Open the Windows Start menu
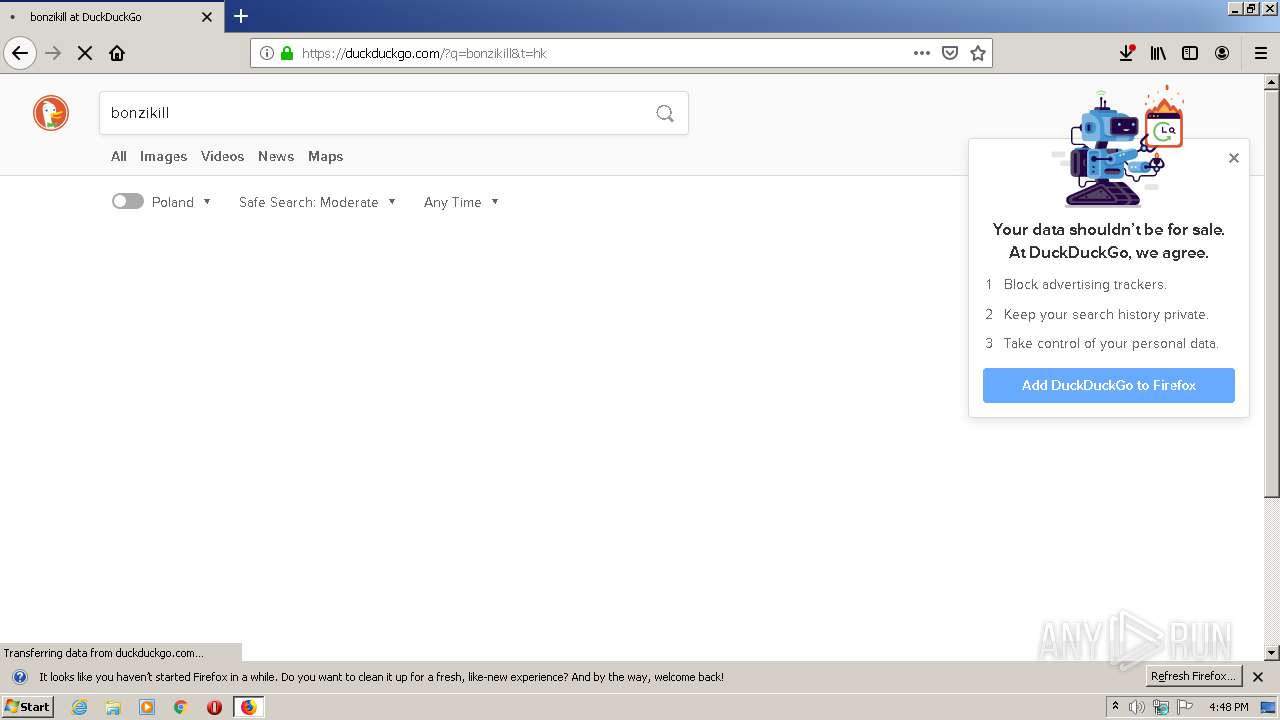This screenshot has width=1280, height=720. 28,707
